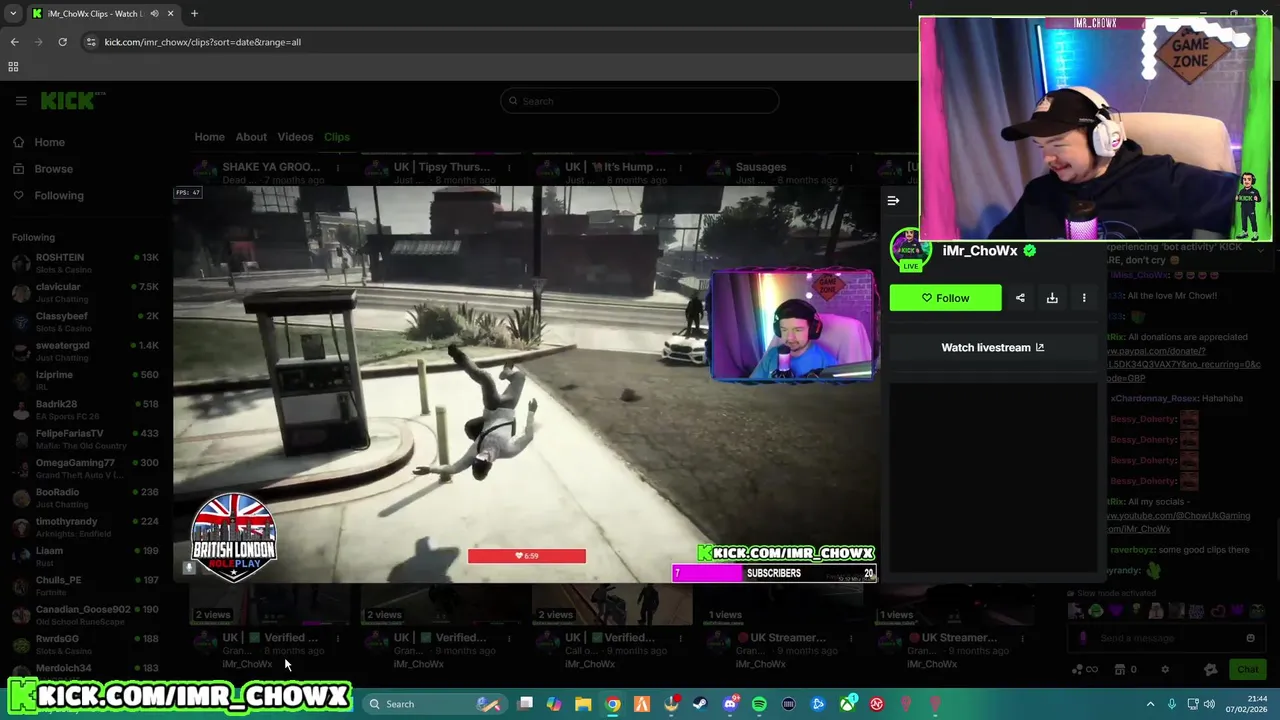Open Canadian_Goose902 channel in Following list
1280x720 pixels.
tap(85, 615)
